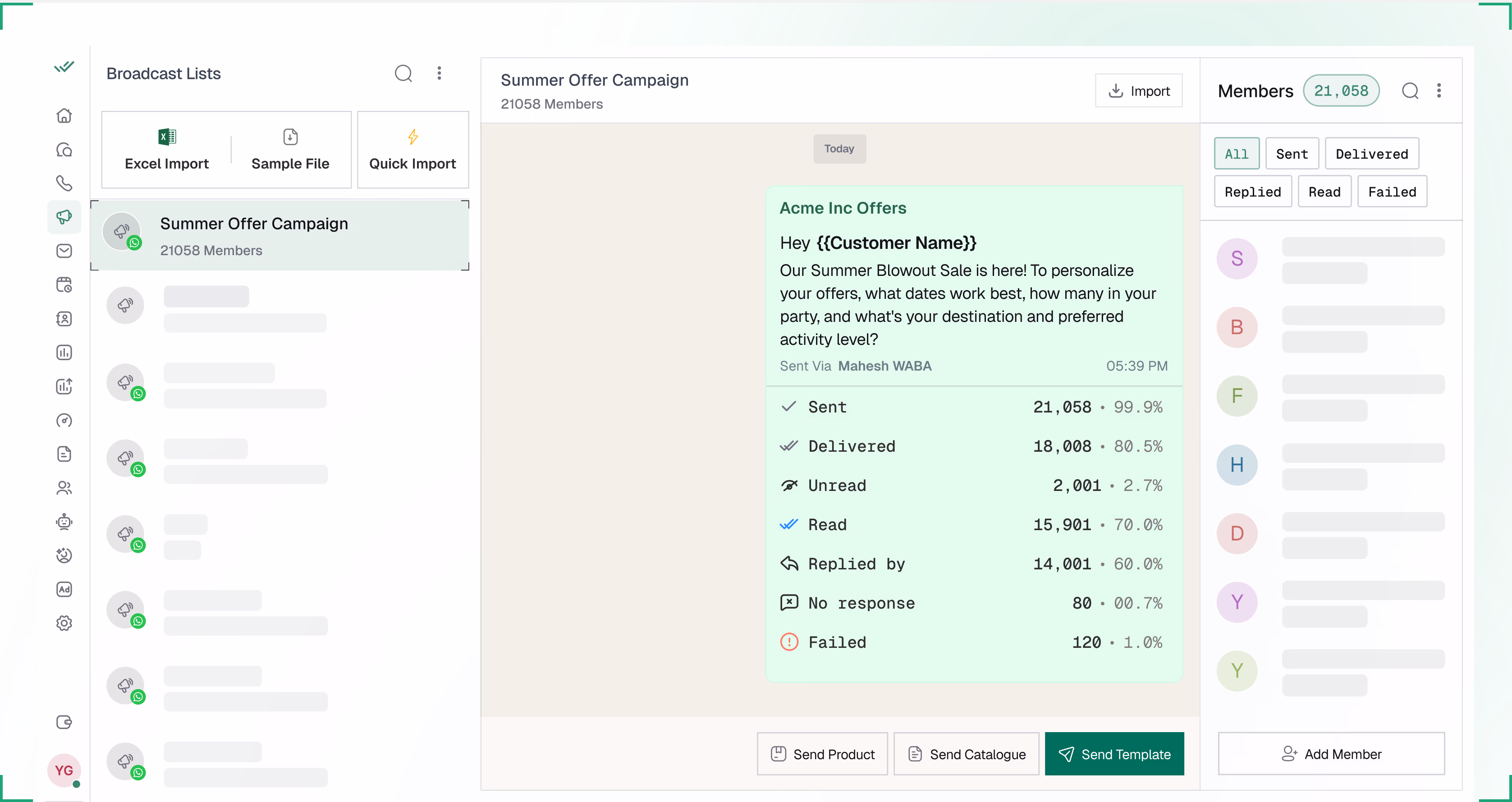Select the Quick Import option

(x=412, y=150)
